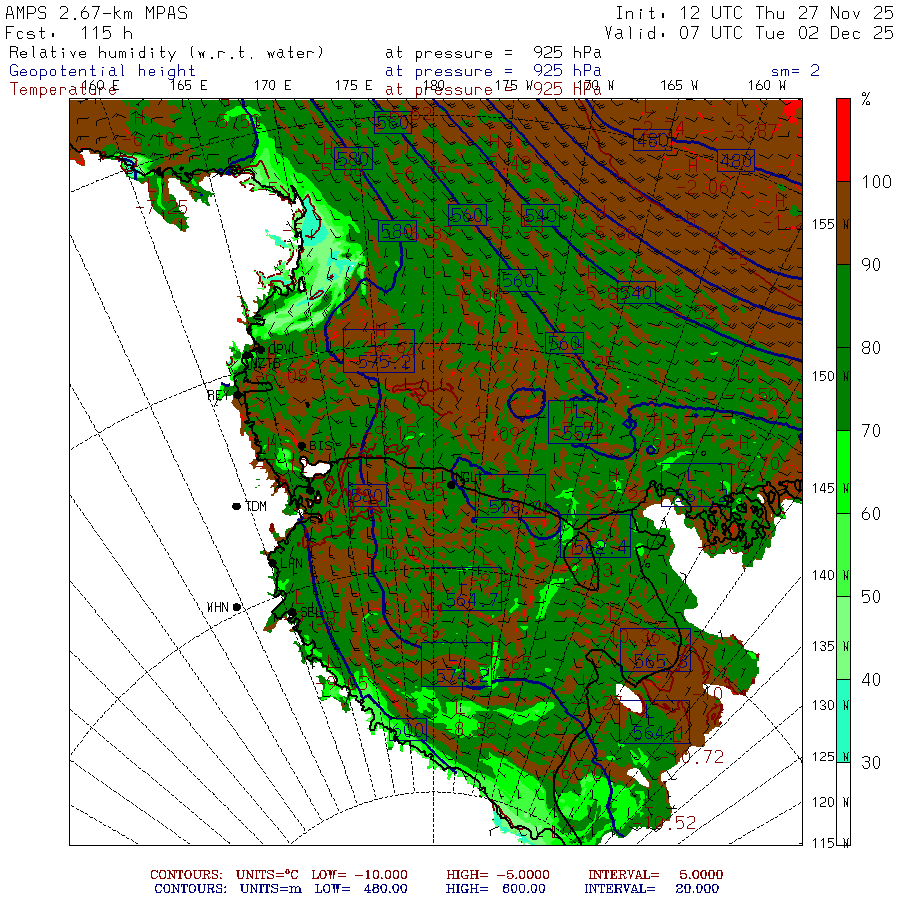The height and width of the screenshot is (900, 900).
Task: Click the NZTB station label
Action: pyautogui.click(x=266, y=363)
